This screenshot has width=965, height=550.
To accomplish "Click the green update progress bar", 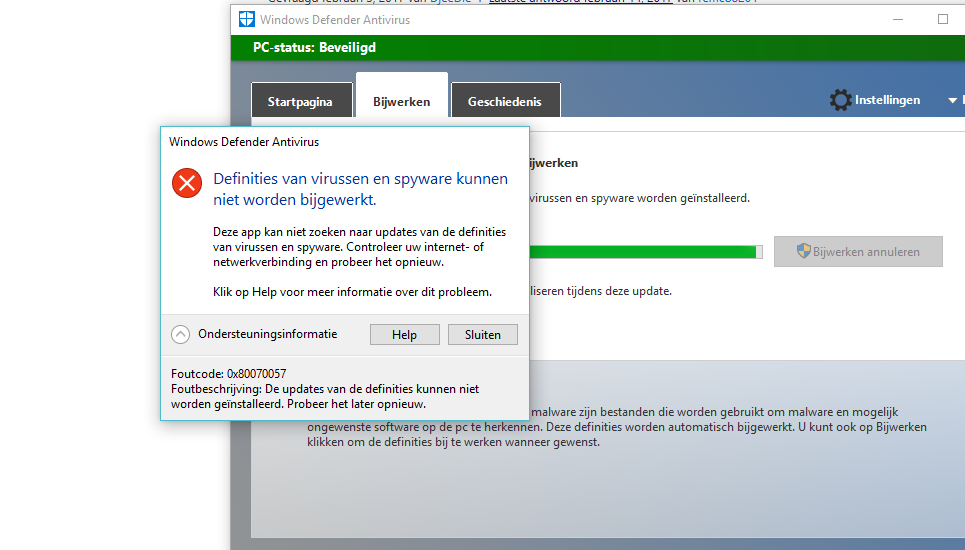I will tap(646, 252).
